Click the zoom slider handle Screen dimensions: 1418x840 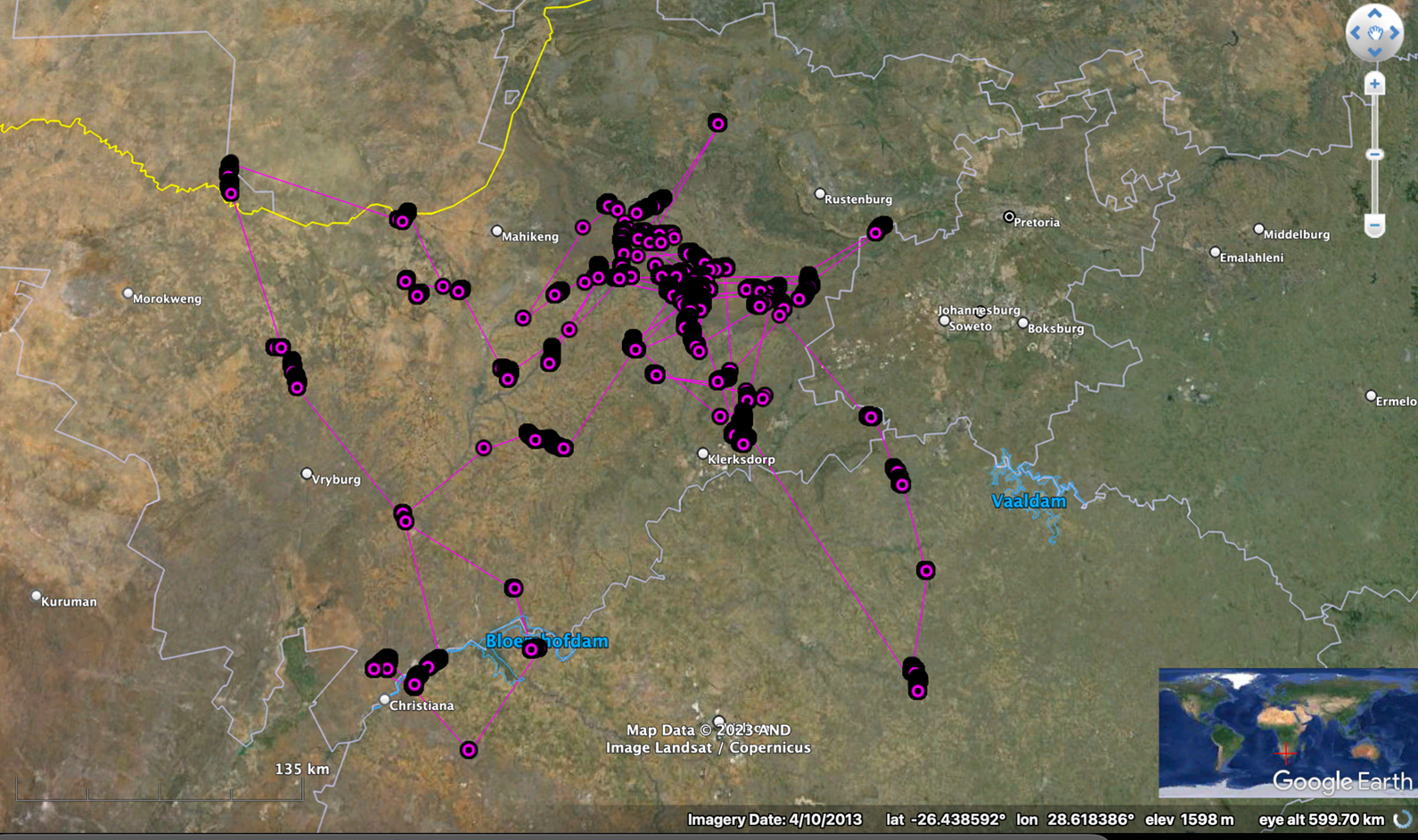pyautogui.click(x=1374, y=155)
